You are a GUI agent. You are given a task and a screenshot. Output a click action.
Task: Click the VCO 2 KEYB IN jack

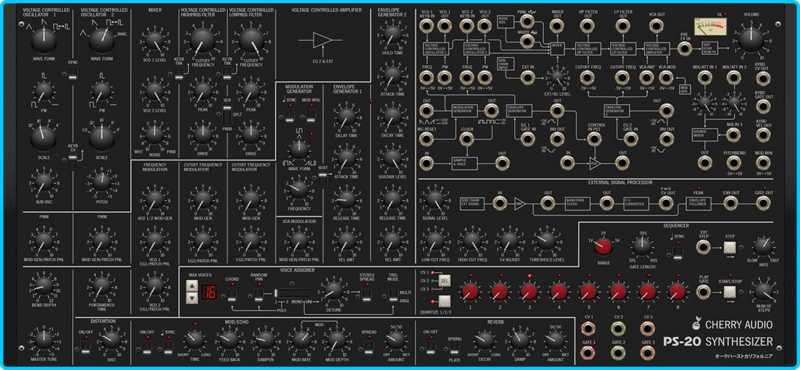tap(467, 26)
